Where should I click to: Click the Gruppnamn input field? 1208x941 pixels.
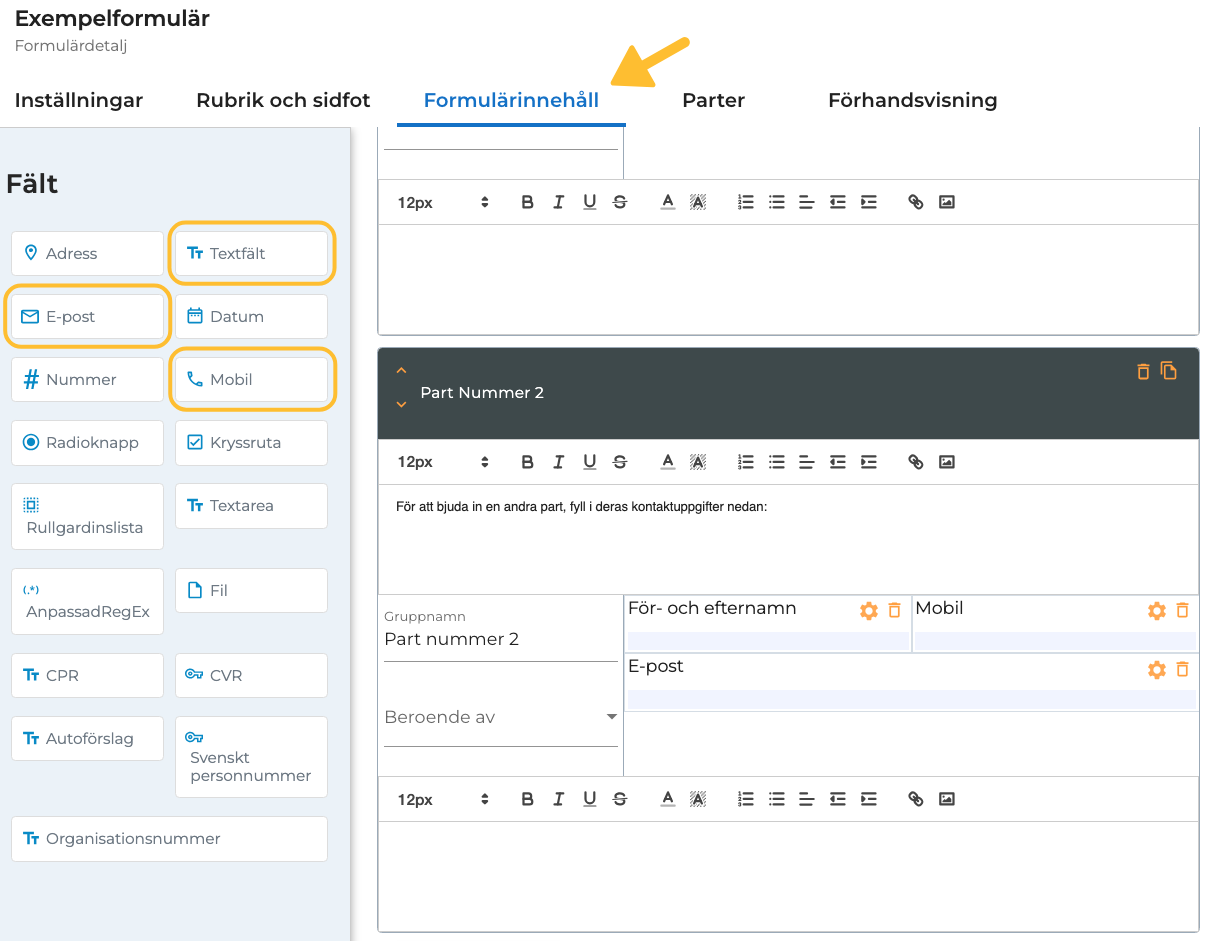coord(500,640)
